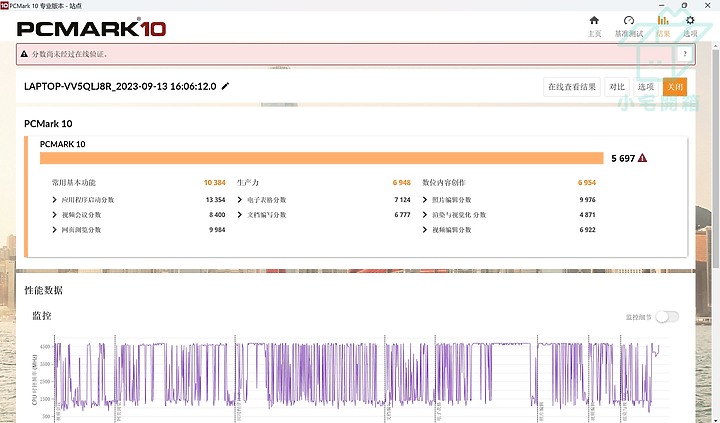The image size is (720, 423).
Task: Click the overall score 5 697
Action: point(623,158)
